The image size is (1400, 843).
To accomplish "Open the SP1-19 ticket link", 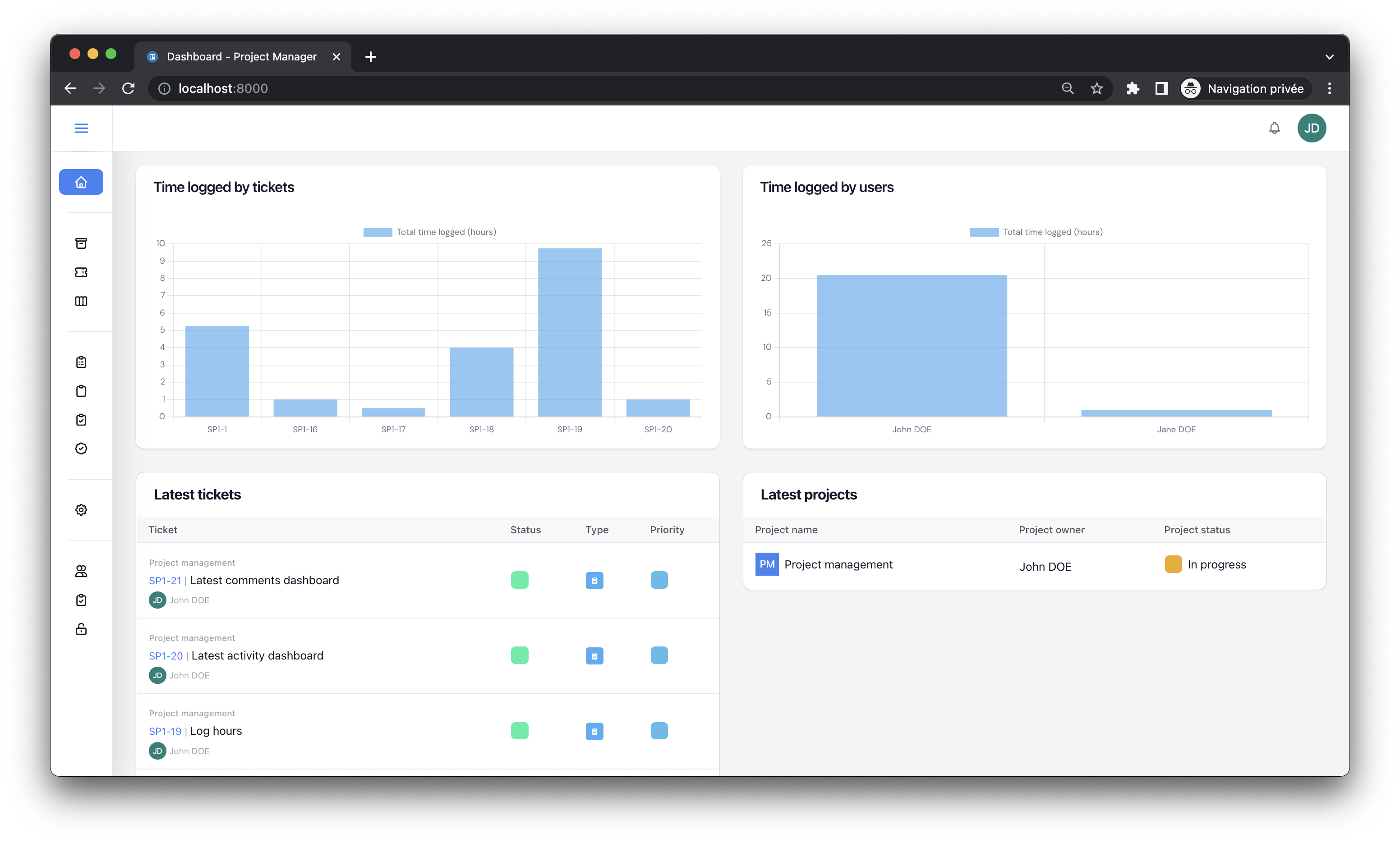I will [165, 731].
